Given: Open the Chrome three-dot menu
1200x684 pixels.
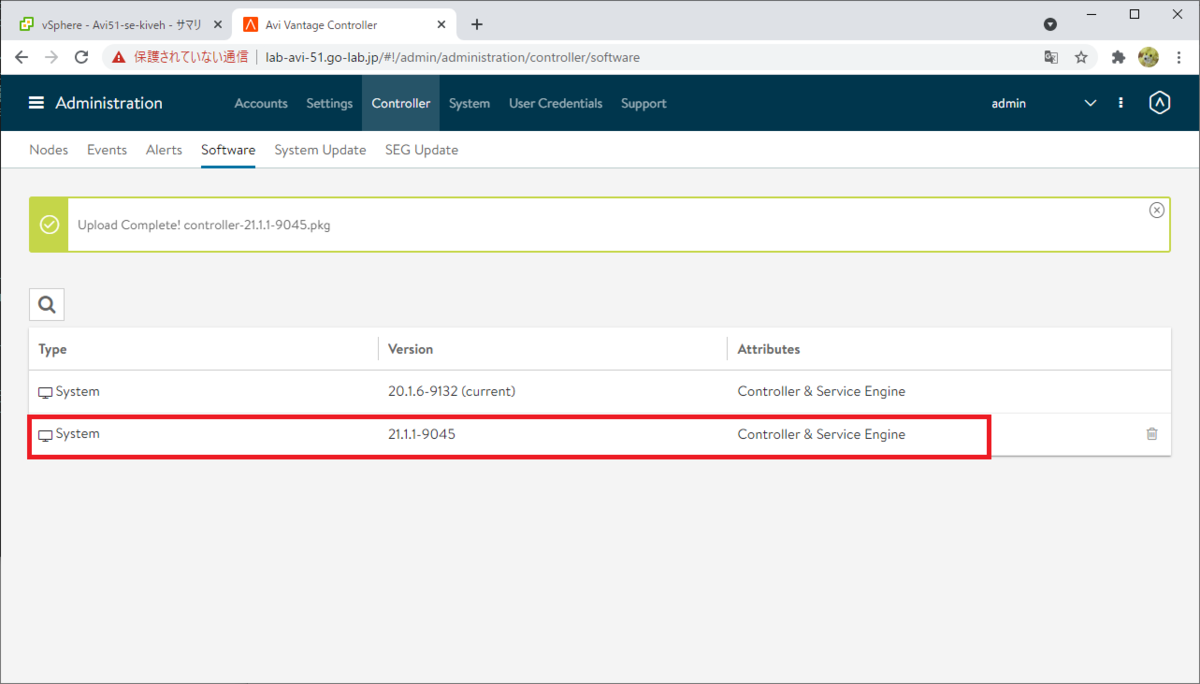Looking at the screenshot, I should pyautogui.click(x=1179, y=57).
